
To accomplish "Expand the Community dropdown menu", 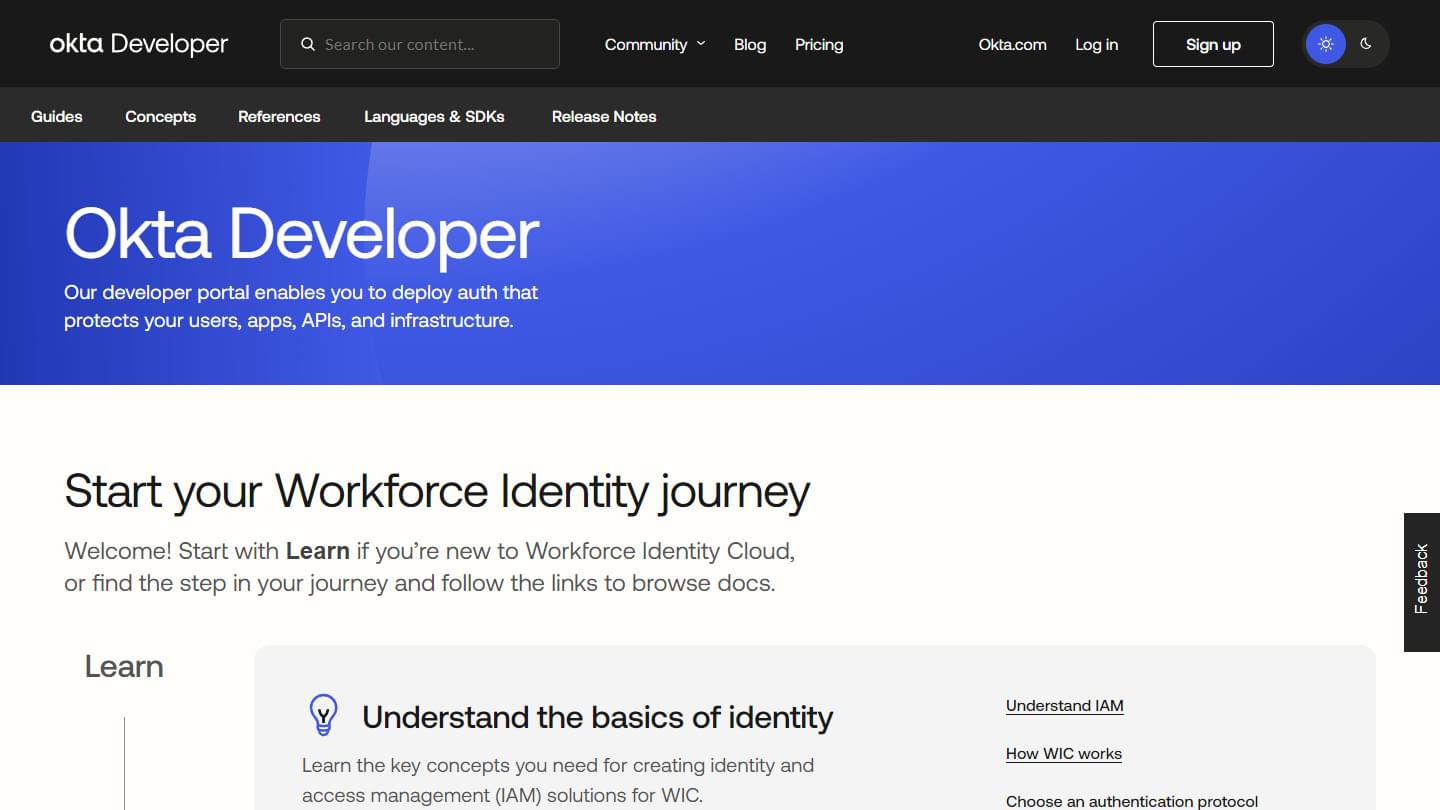I will [x=655, y=44].
